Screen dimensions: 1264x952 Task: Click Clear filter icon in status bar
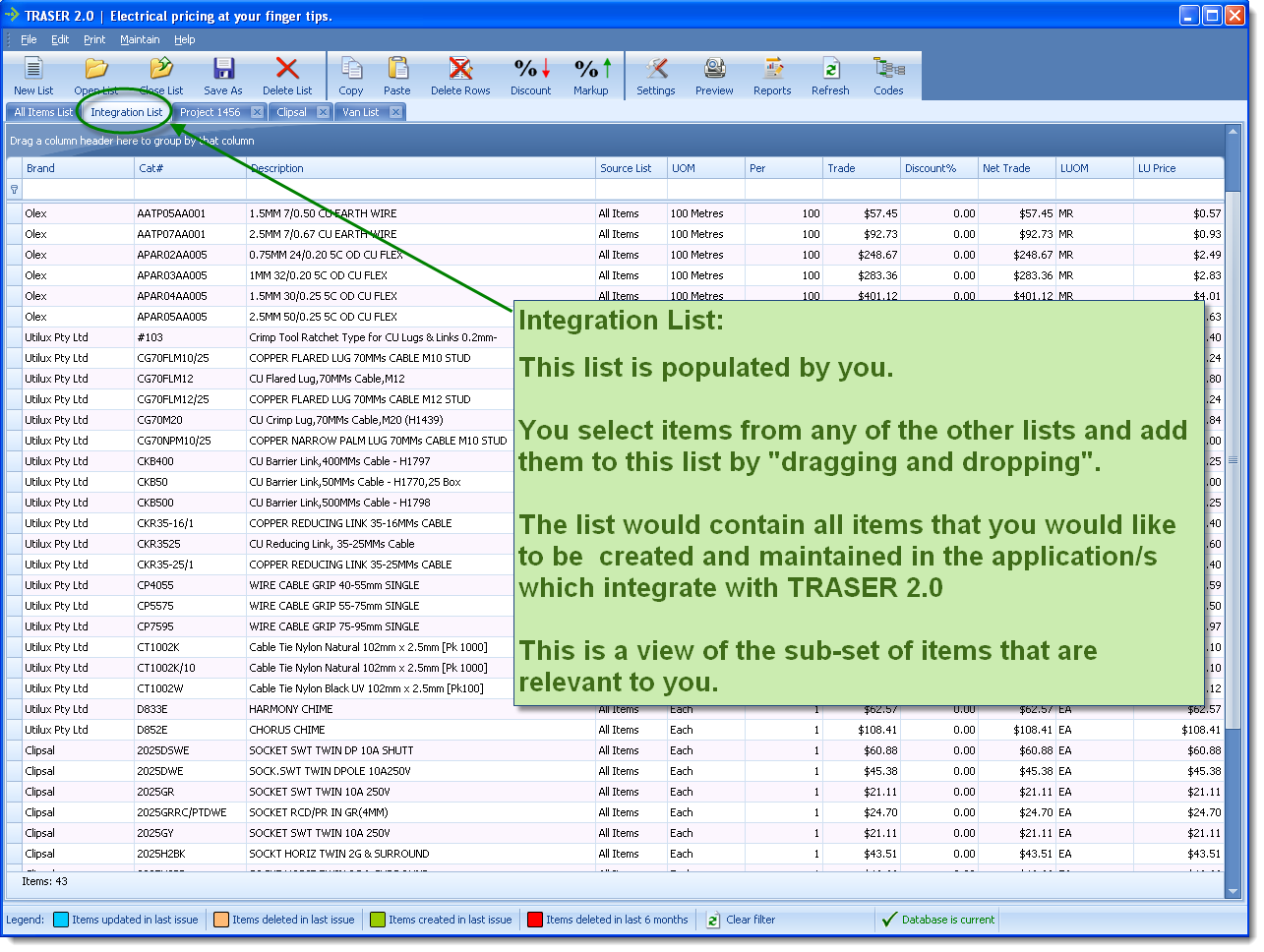click(714, 920)
